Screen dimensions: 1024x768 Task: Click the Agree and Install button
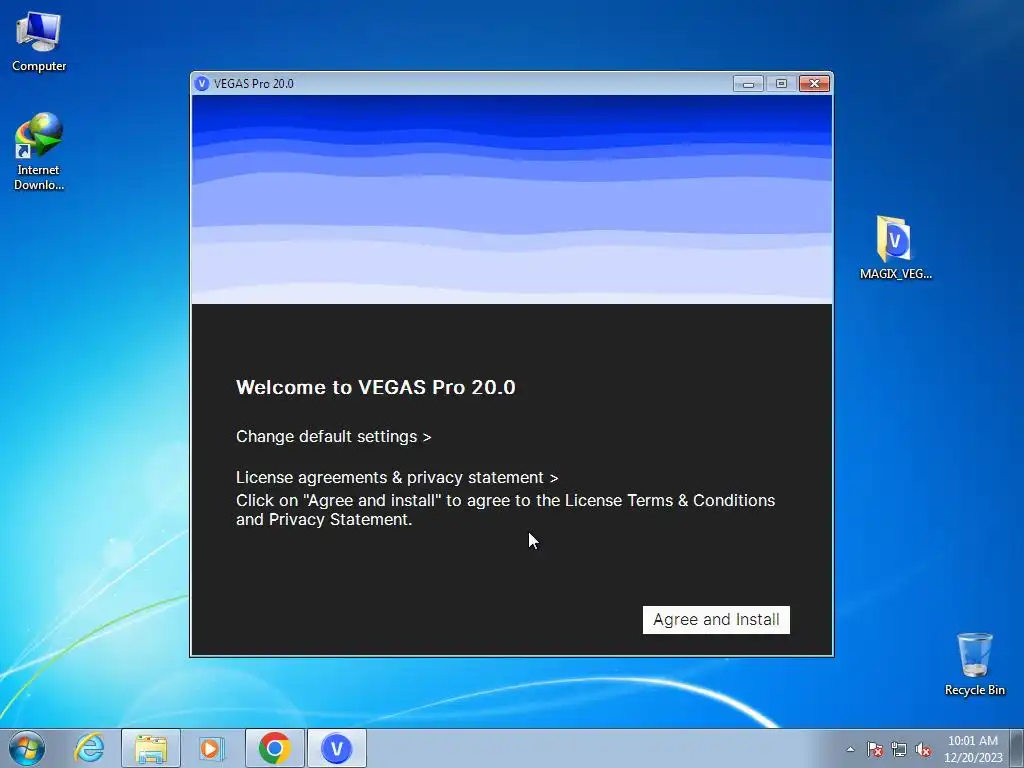[716, 620]
